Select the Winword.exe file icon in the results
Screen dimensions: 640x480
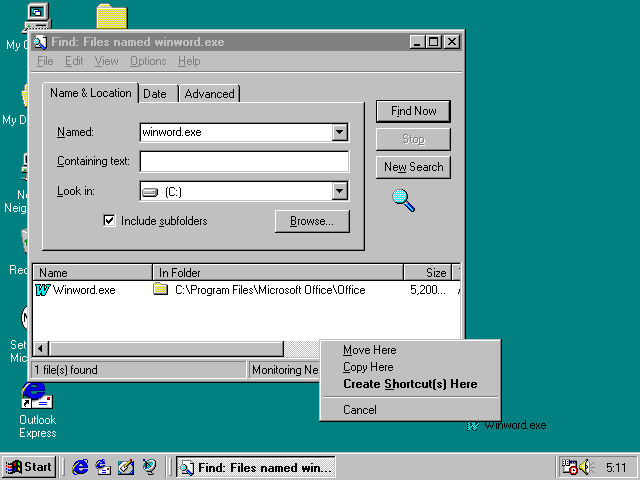click(43, 290)
